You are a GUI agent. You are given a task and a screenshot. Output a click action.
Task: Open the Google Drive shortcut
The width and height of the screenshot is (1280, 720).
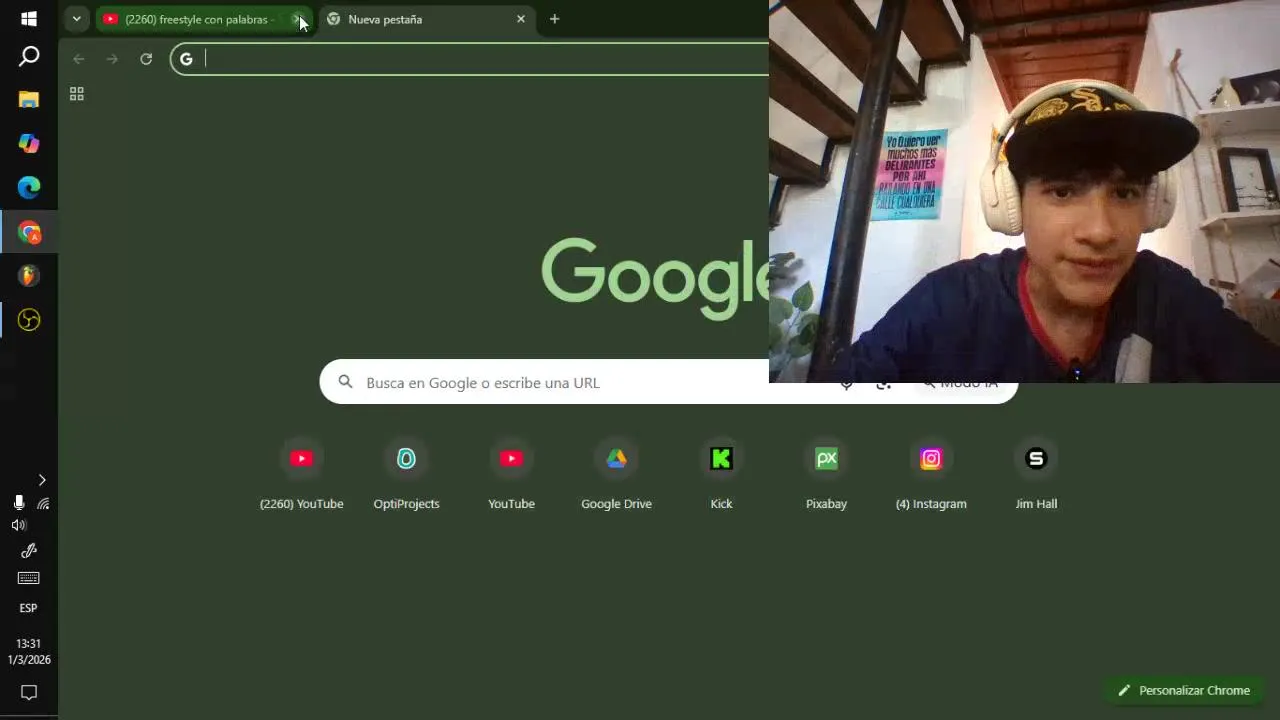[x=616, y=475]
